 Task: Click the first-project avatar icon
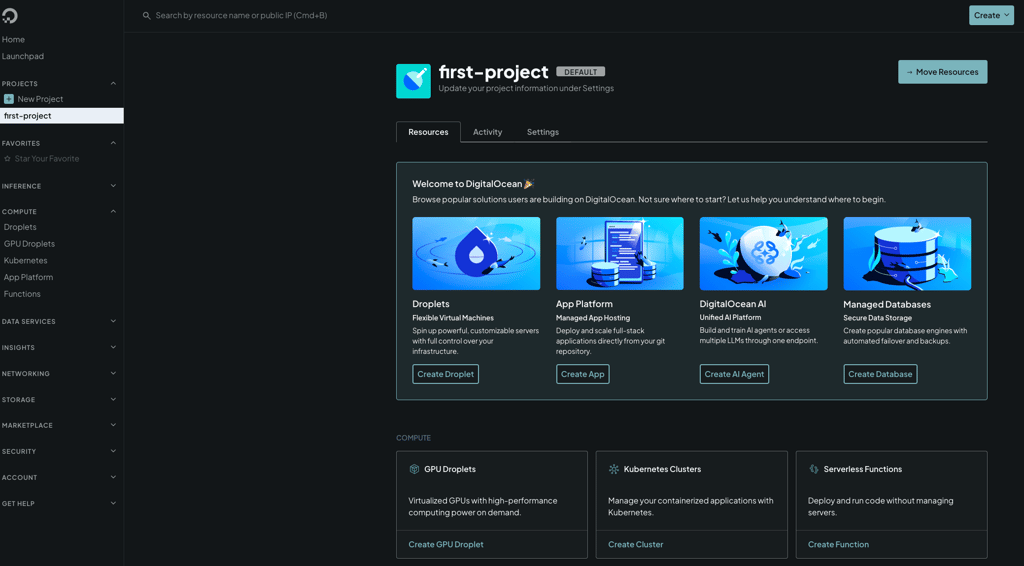point(413,81)
